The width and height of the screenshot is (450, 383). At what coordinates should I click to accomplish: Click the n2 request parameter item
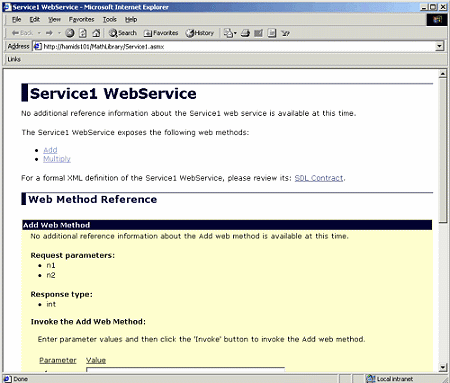pyautogui.click(x=51, y=275)
